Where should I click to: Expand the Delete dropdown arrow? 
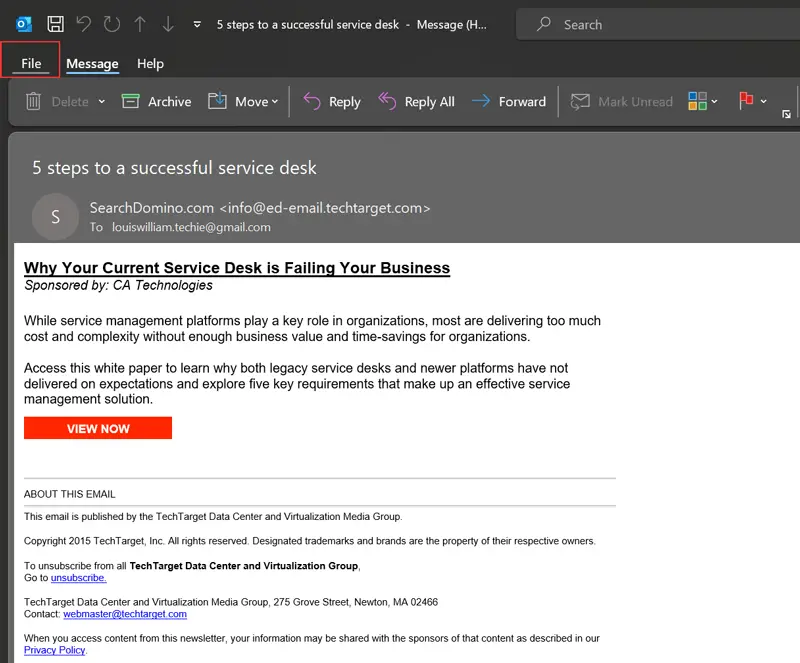point(102,101)
